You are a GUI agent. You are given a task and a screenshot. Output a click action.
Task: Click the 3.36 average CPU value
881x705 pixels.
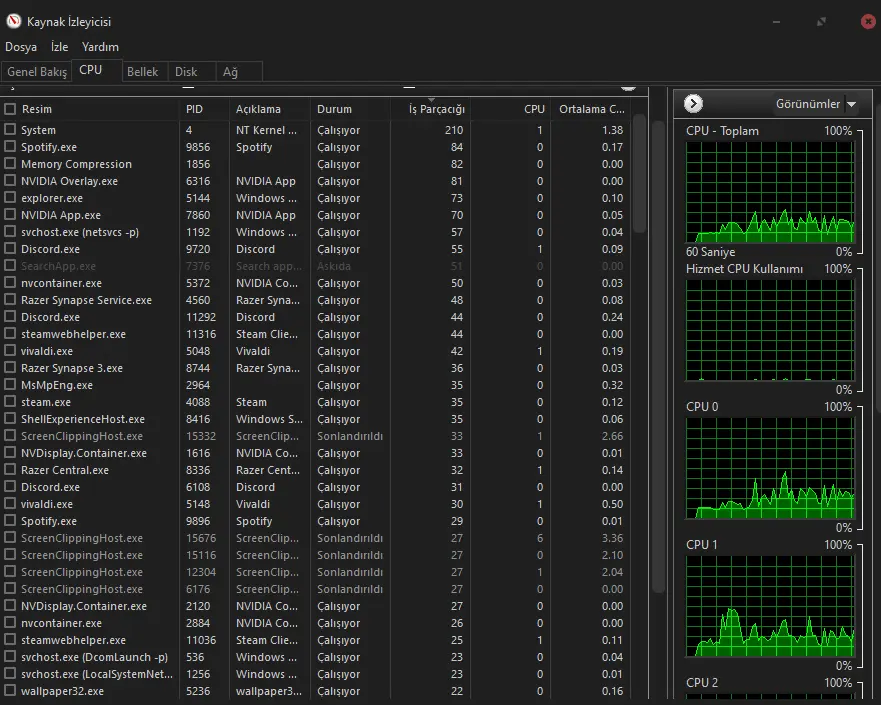[612, 538]
